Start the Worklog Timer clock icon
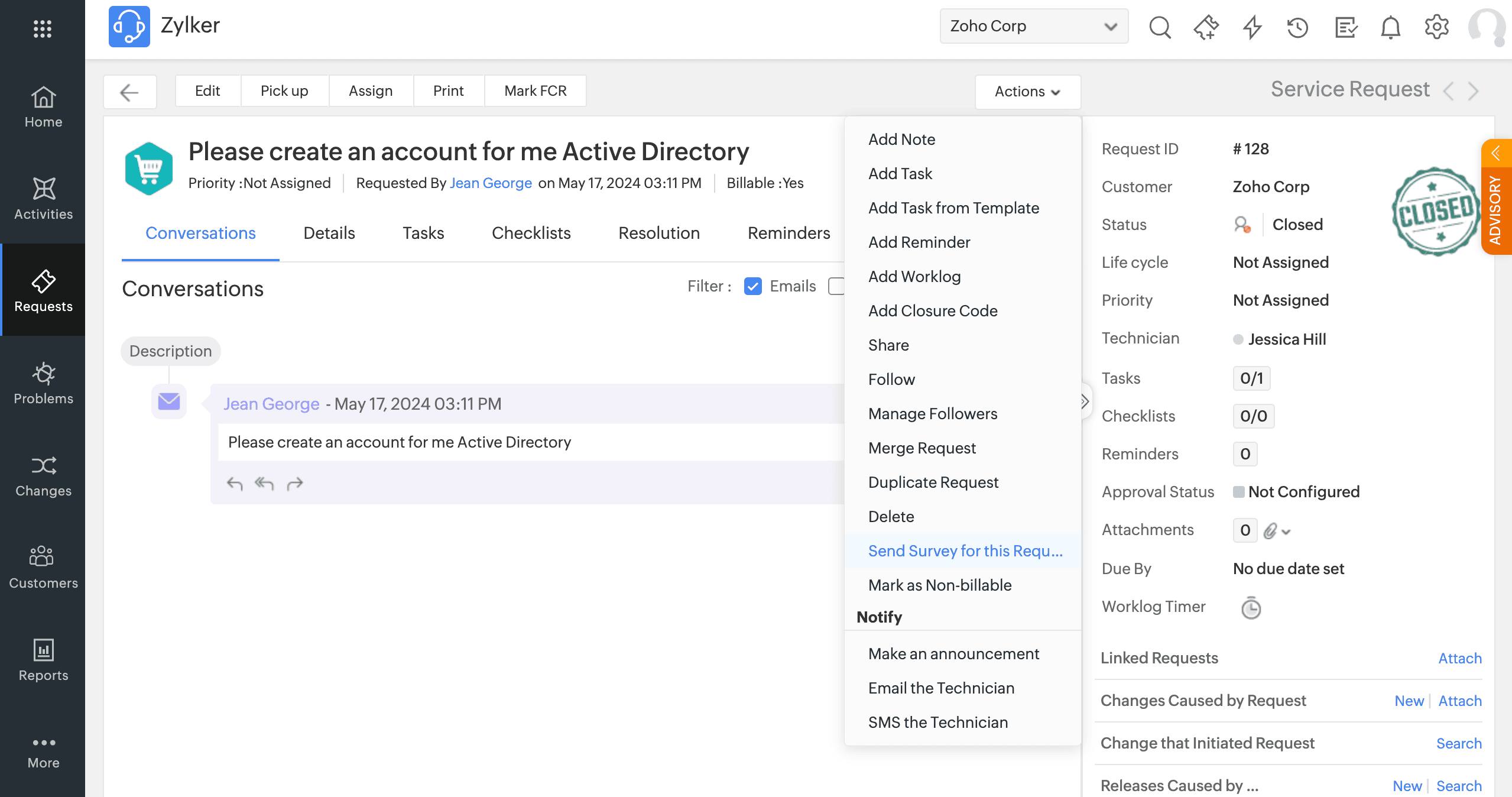This screenshot has height=797, width=1512. click(1251, 608)
